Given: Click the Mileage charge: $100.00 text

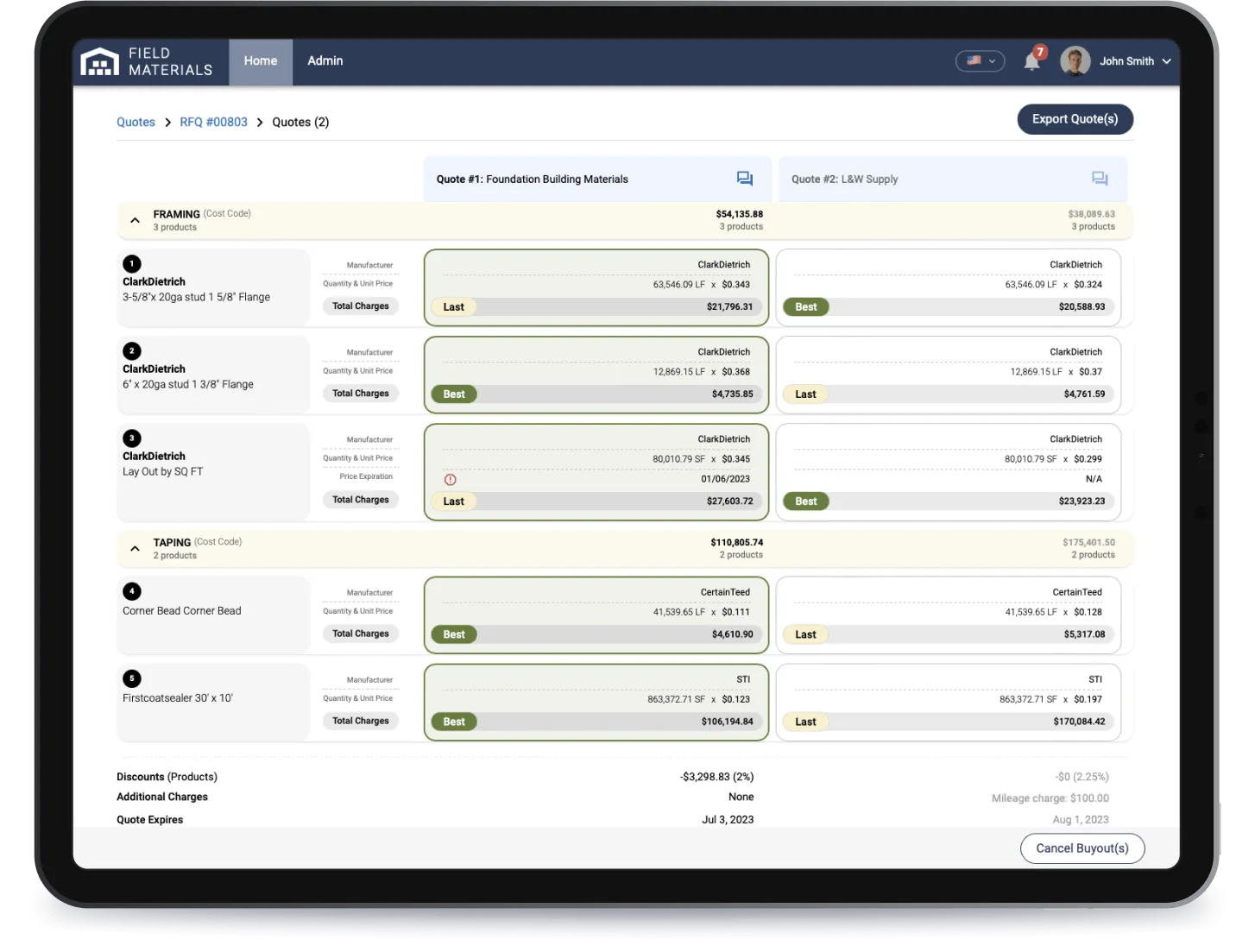Looking at the screenshot, I should pos(1050,798).
